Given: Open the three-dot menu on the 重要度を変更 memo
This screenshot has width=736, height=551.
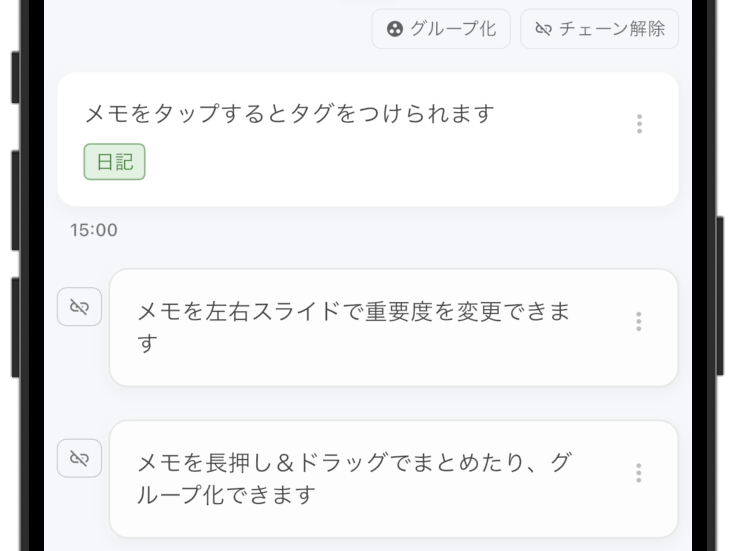Looking at the screenshot, I should [x=638, y=321].
